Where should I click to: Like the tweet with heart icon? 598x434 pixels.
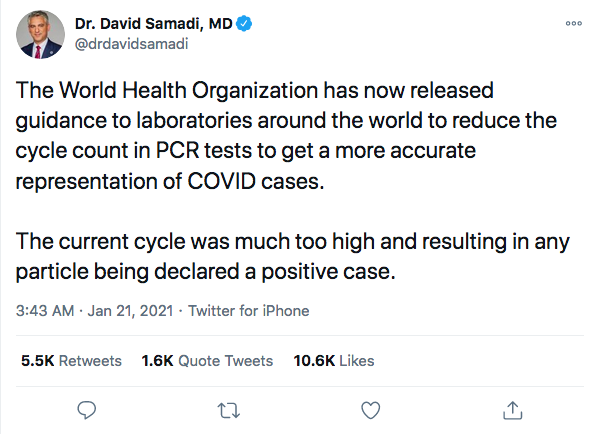click(x=371, y=410)
